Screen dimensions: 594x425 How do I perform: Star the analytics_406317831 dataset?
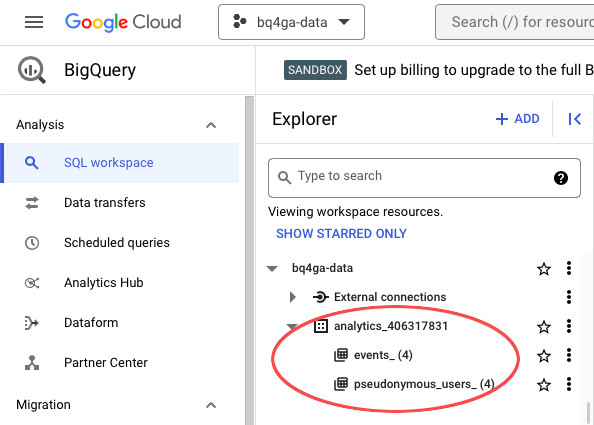pos(544,327)
